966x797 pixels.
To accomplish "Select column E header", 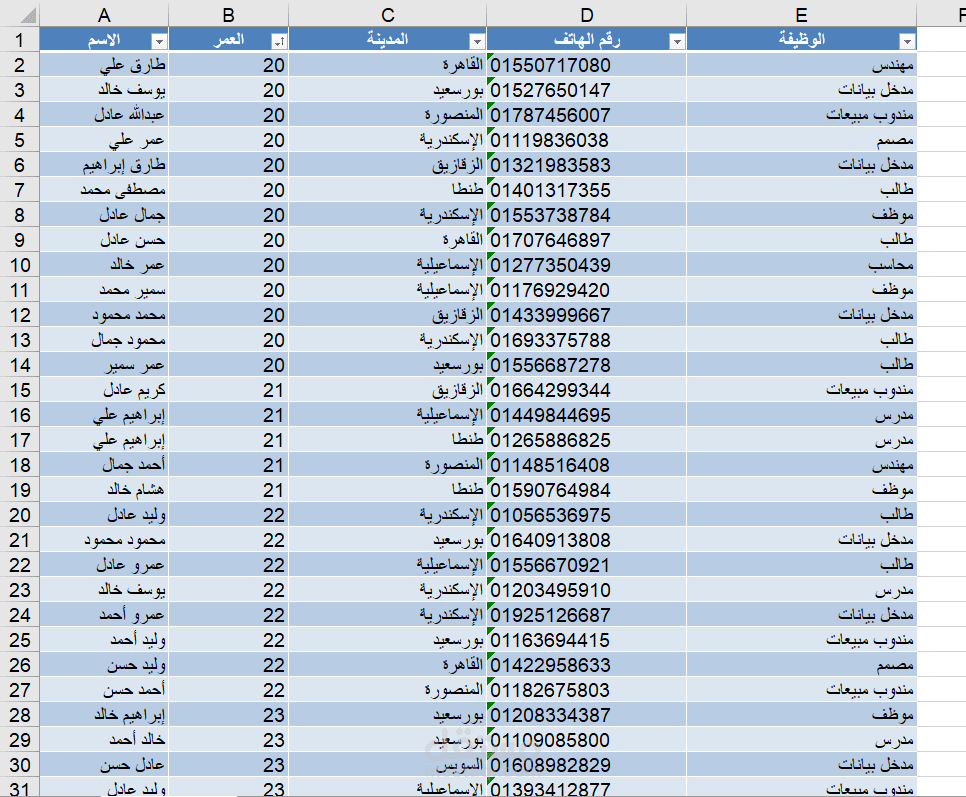I will tap(801, 15).
